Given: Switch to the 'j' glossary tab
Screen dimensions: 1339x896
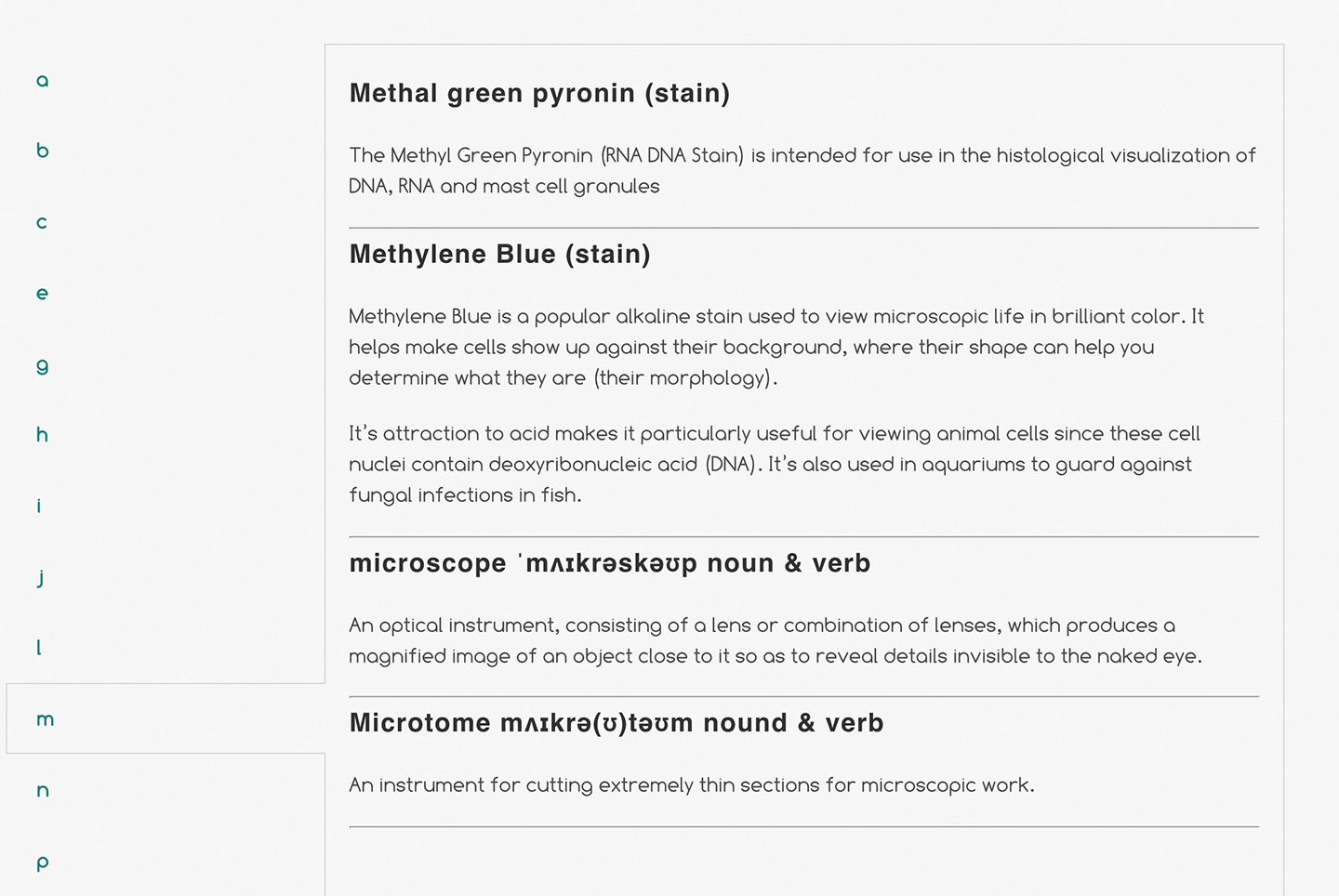Looking at the screenshot, I should pos(41,577).
